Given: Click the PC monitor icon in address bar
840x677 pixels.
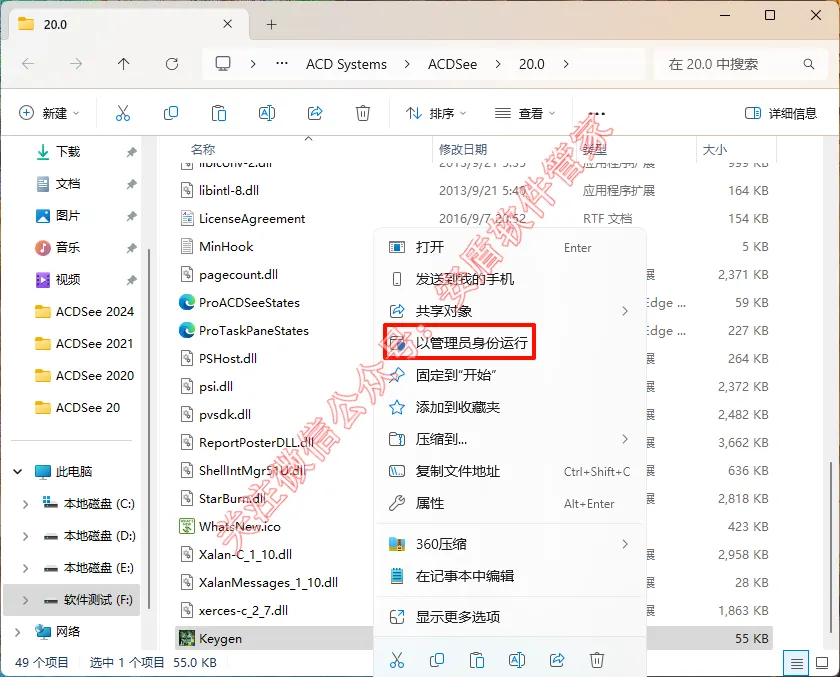Looking at the screenshot, I should coord(223,64).
